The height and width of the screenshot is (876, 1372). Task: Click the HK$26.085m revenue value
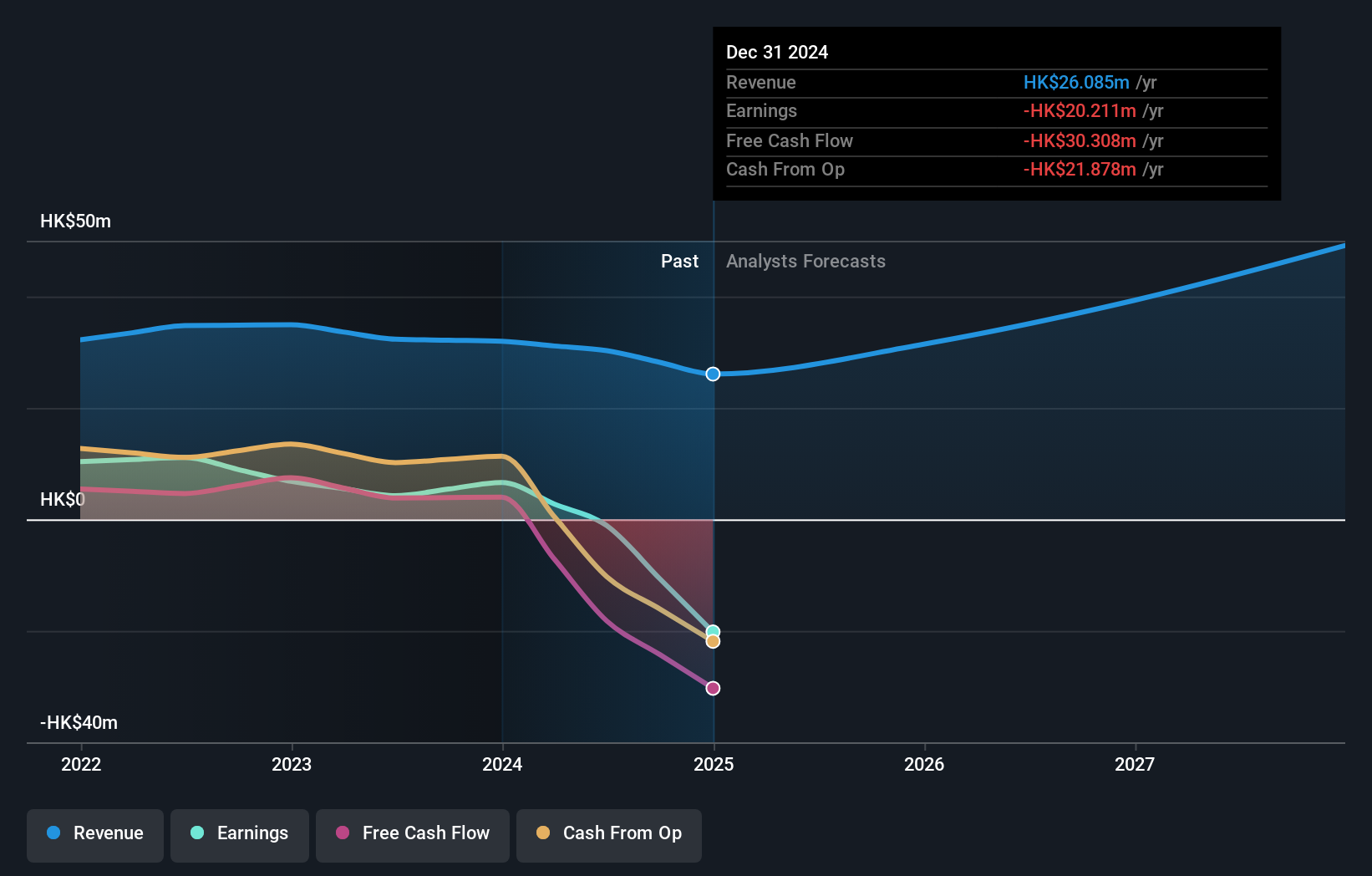[x=1076, y=82]
